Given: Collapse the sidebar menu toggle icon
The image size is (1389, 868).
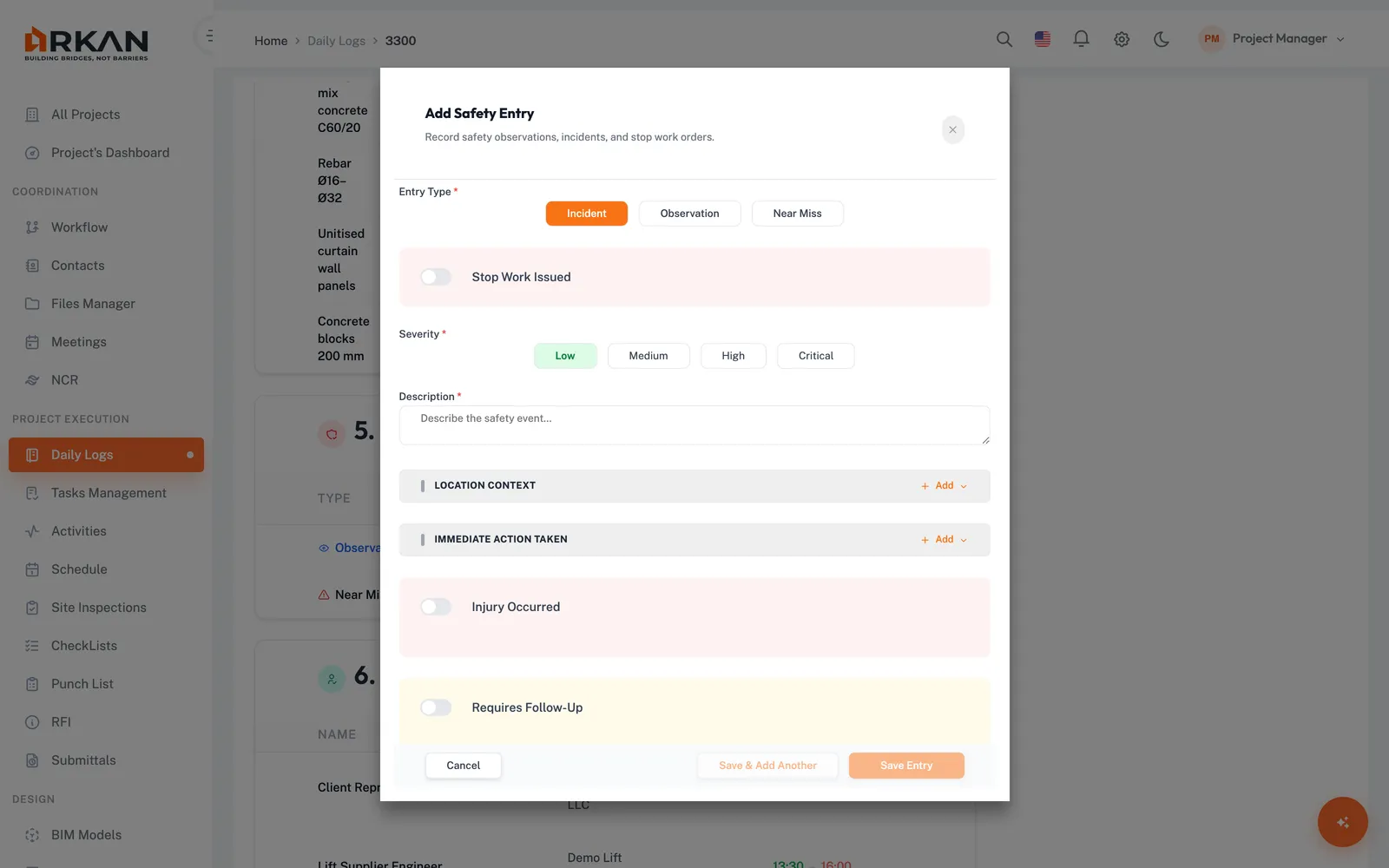Looking at the screenshot, I should pos(209,36).
